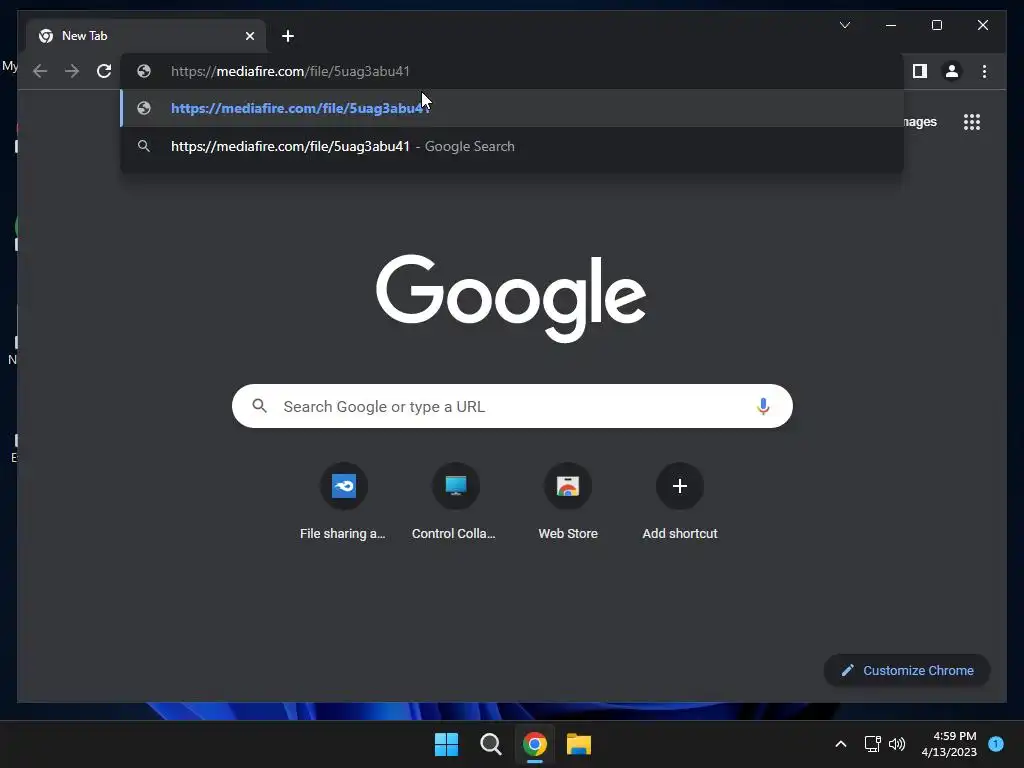
Task: Open the Chrome three-dot menu
Action: (x=984, y=71)
